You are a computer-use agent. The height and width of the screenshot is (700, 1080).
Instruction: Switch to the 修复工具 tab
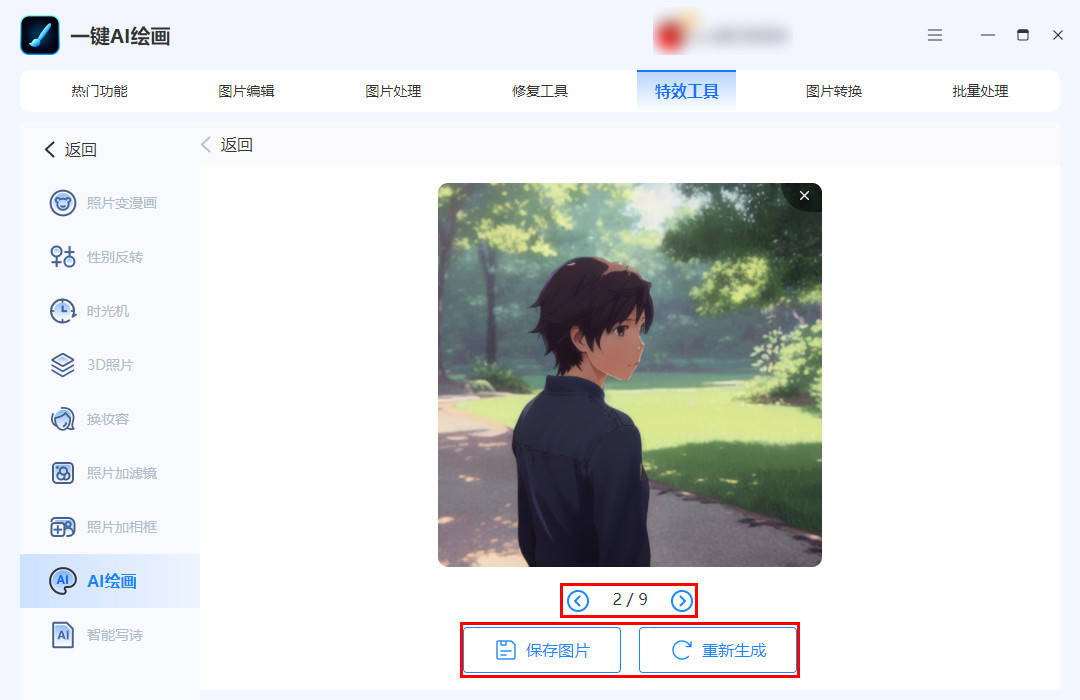[539, 91]
